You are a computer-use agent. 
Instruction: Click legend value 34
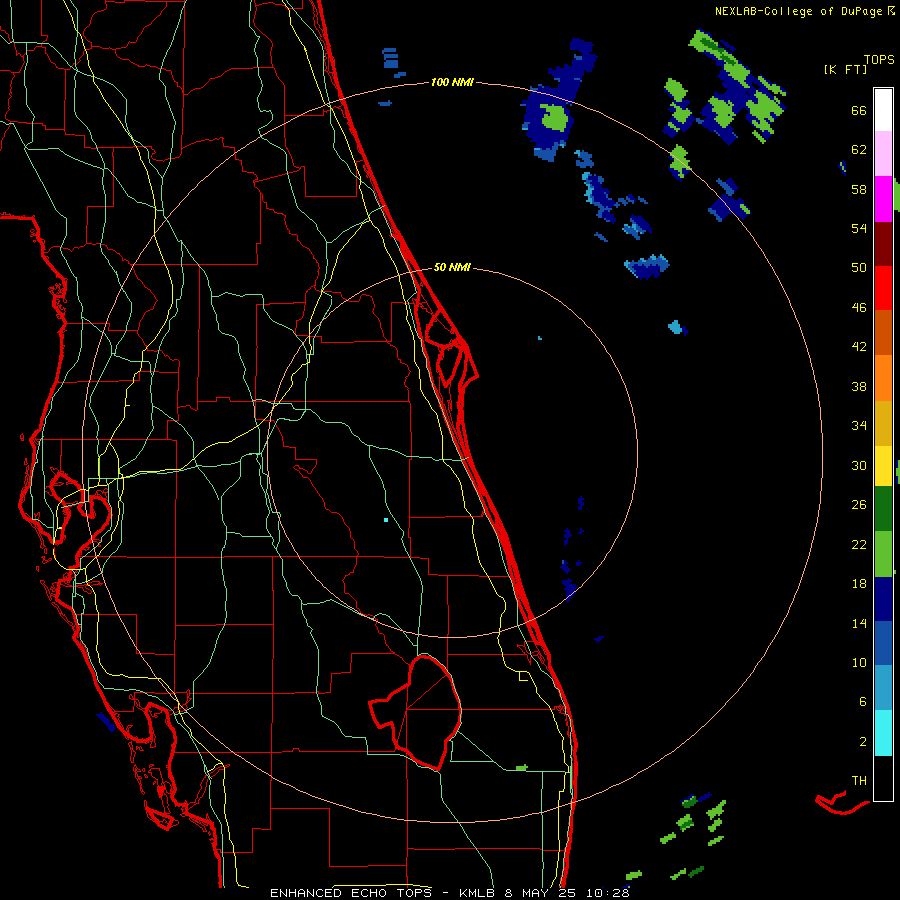859,426
